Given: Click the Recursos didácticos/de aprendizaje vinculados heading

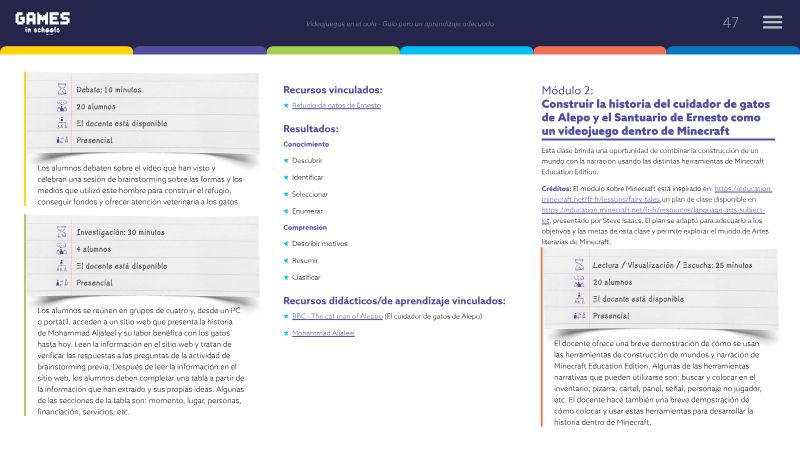Looking at the screenshot, I should coord(394,301).
